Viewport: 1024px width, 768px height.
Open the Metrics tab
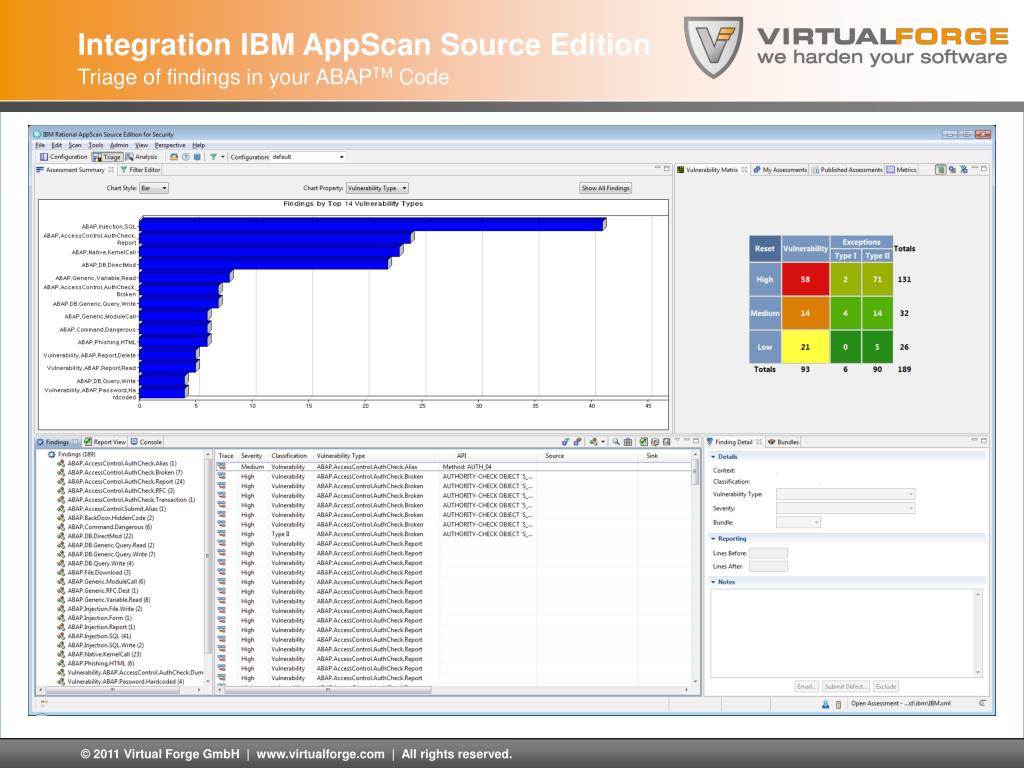(901, 170)
